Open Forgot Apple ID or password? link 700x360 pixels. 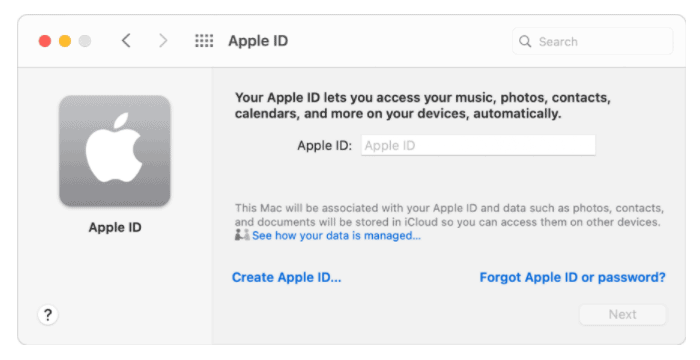click(572, 277)
